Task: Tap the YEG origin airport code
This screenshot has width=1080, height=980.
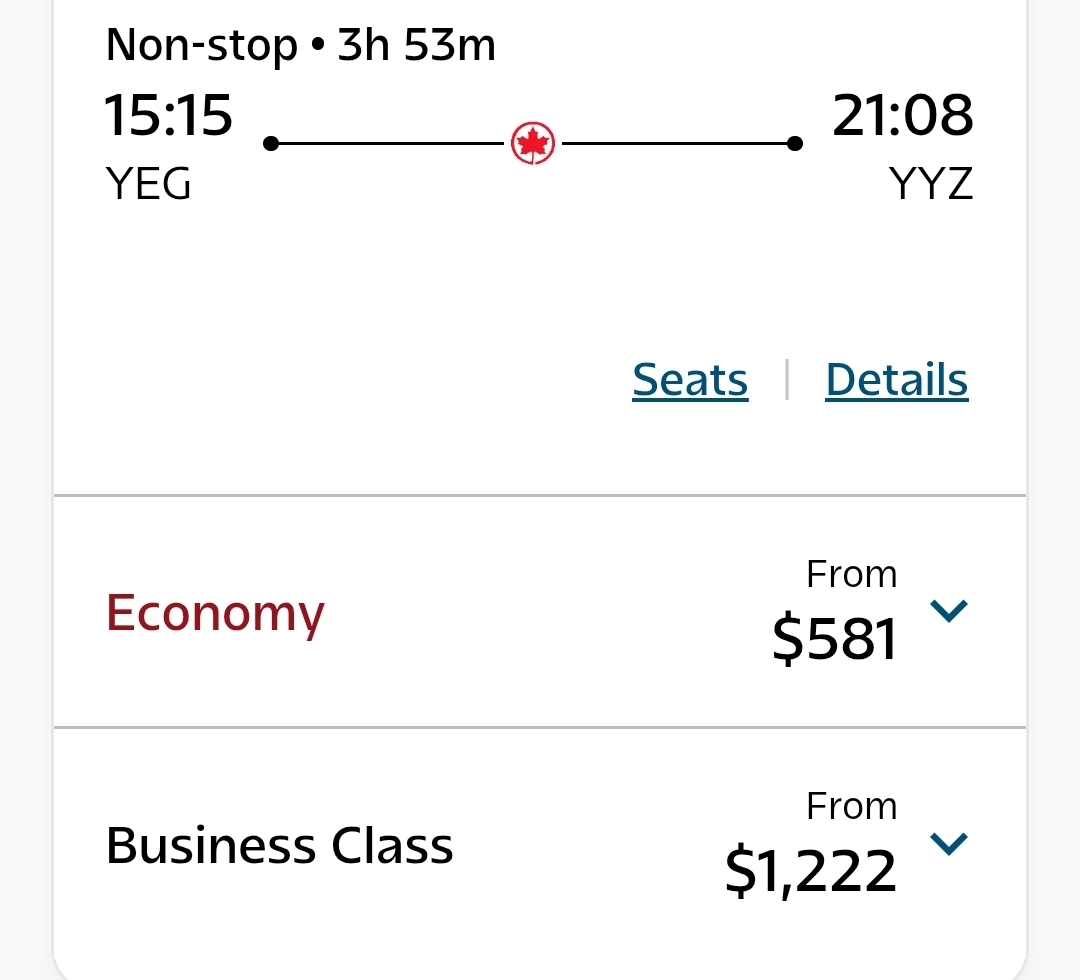Action: pos(148,184)
